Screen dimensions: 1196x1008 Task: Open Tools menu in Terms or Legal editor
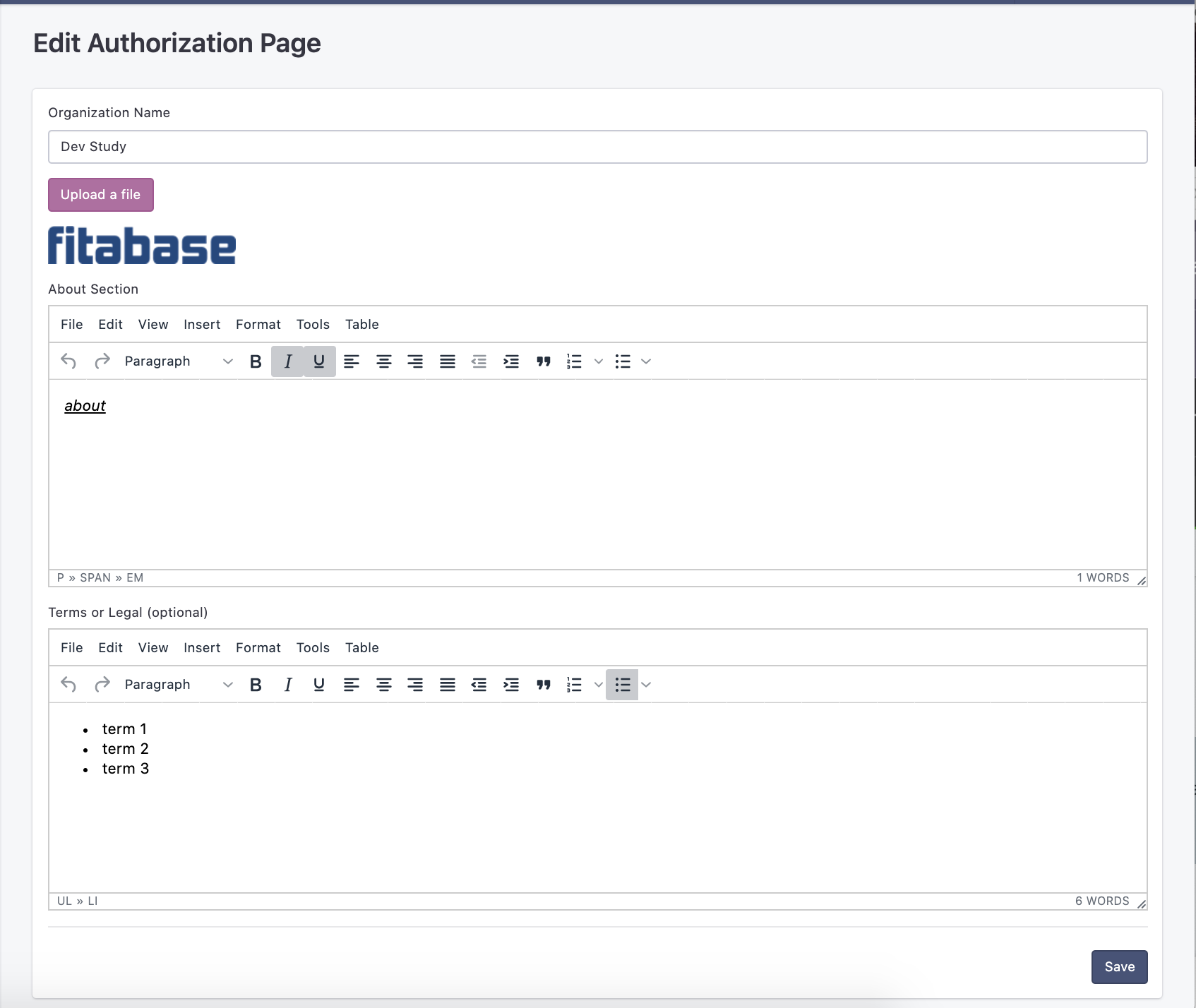pos(313,648)
